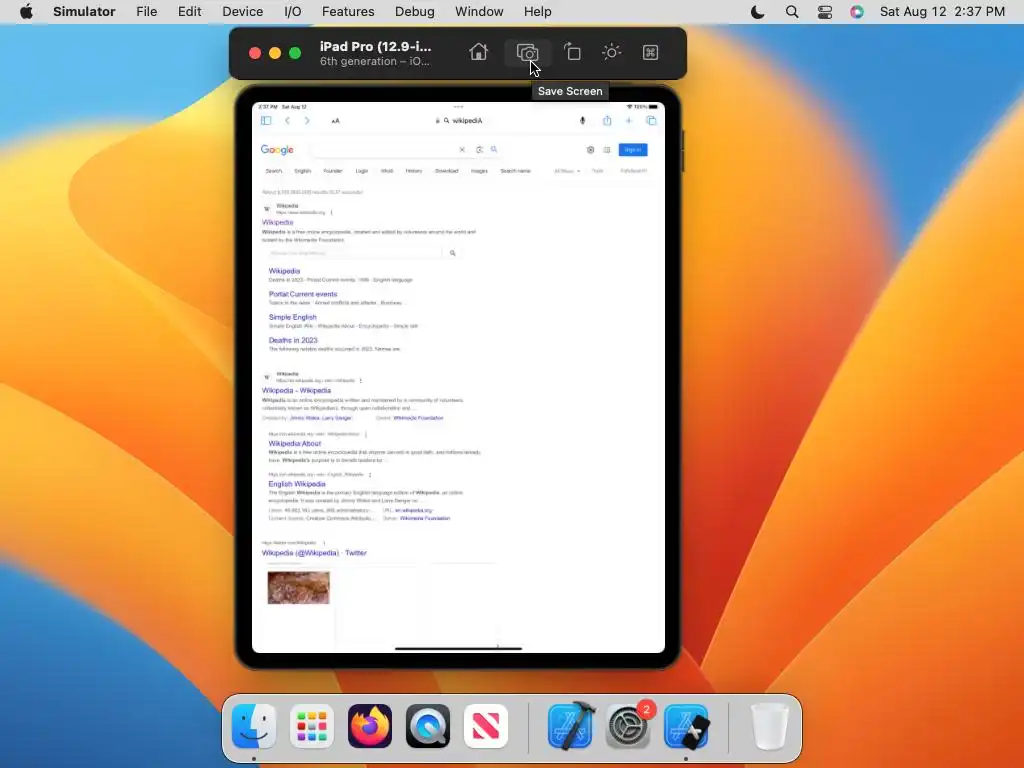Open the Apple menu
The height and width of the screenshot is (768, 1024).
pos(26,12)
